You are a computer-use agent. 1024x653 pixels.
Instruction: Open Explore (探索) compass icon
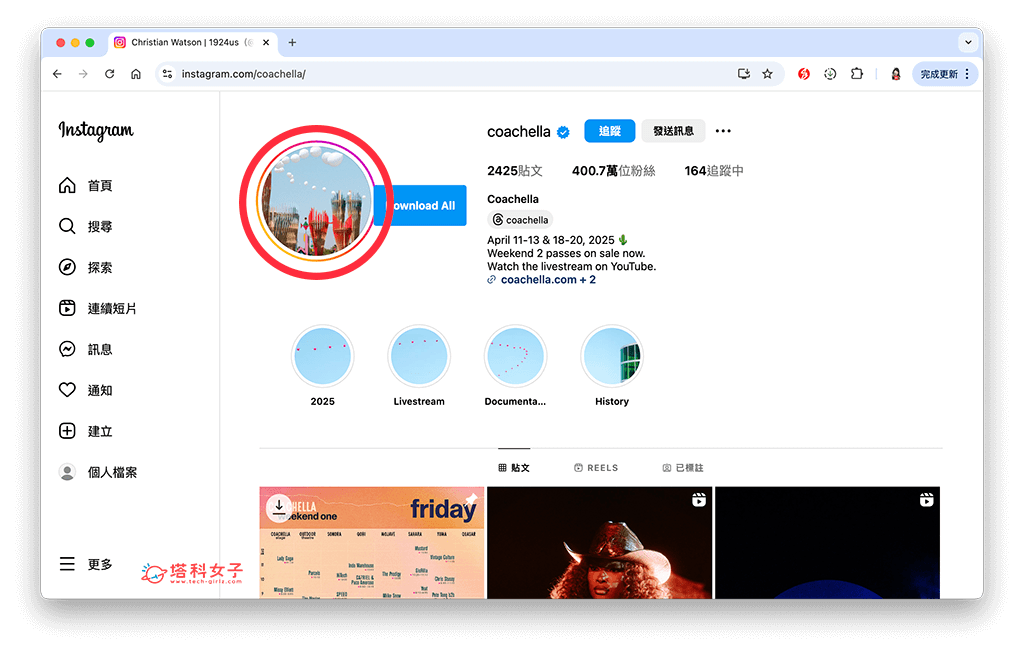tap(67, 267)
